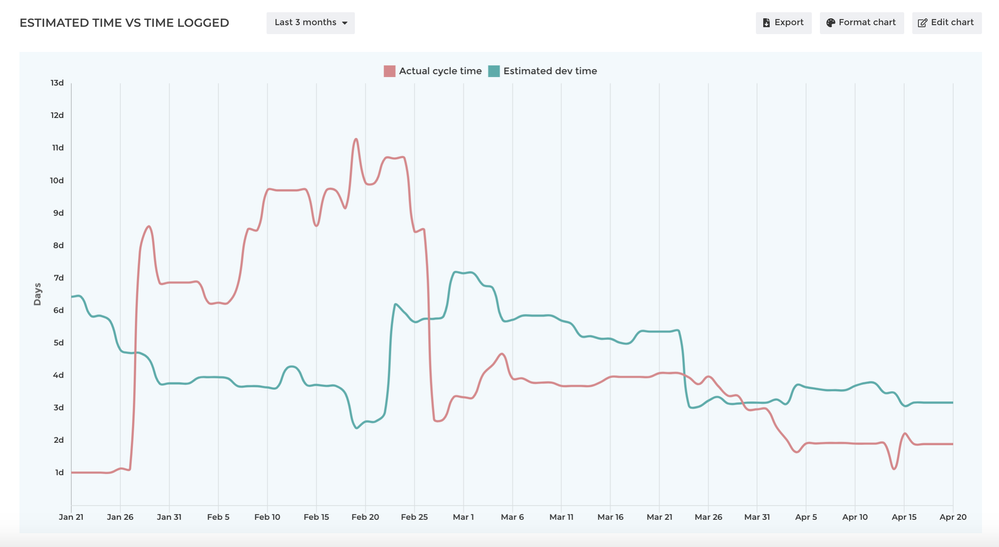
Task: Click the Edit chart button
Action: 947,22
